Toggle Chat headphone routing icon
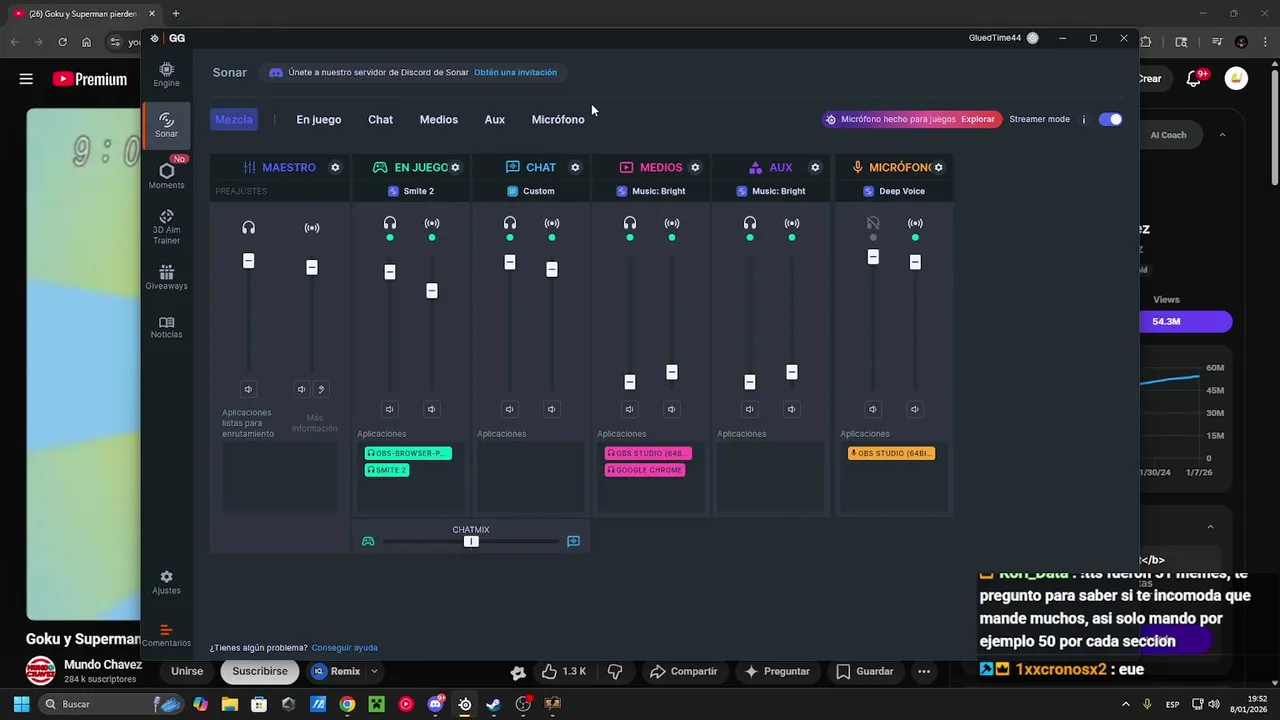Image resolution: width=1280 pixels, height=720 pixels. click(x=510, y=223)
